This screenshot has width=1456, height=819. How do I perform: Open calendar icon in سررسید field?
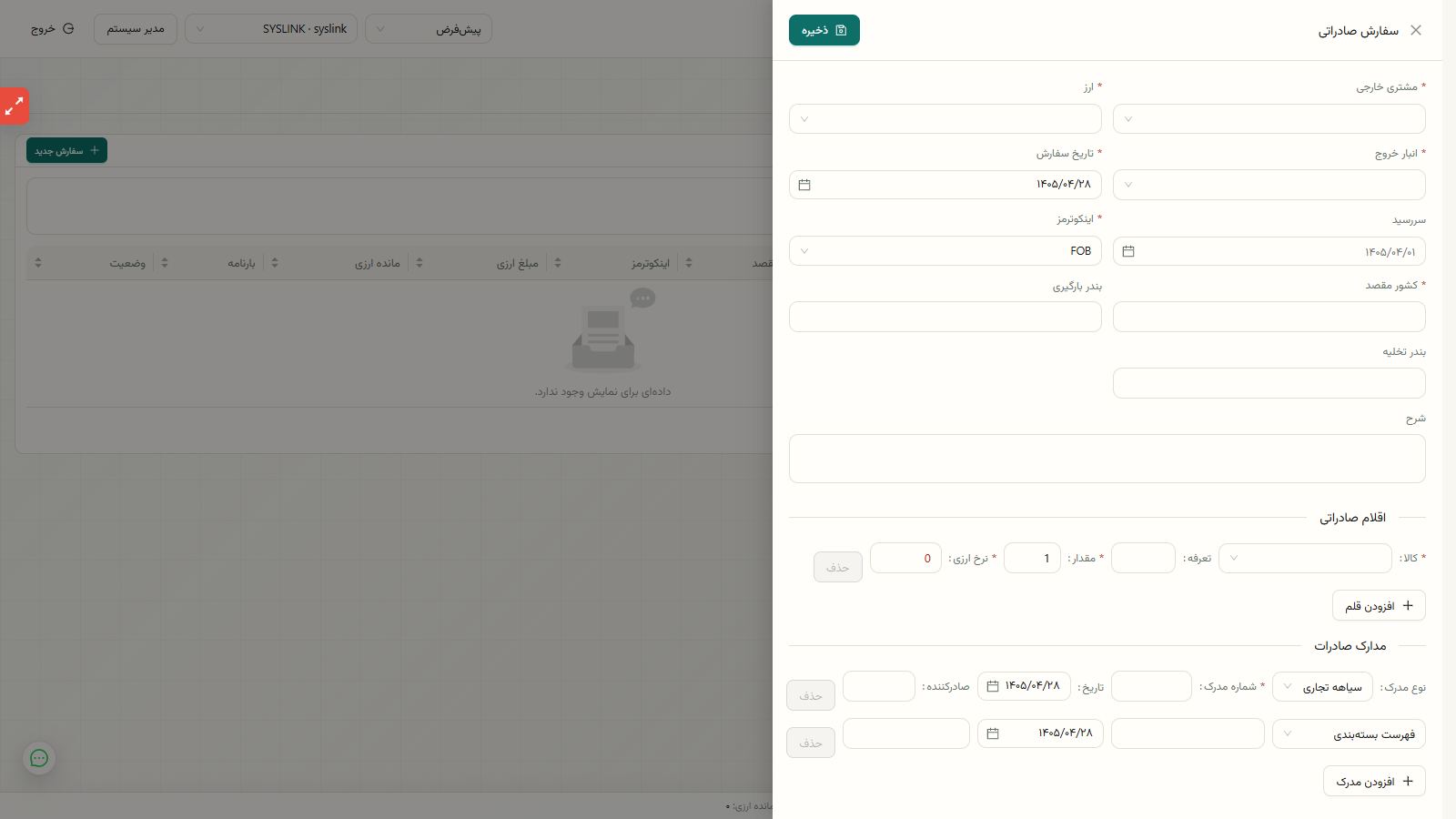pyautogui.click(x=1128, y=251)
